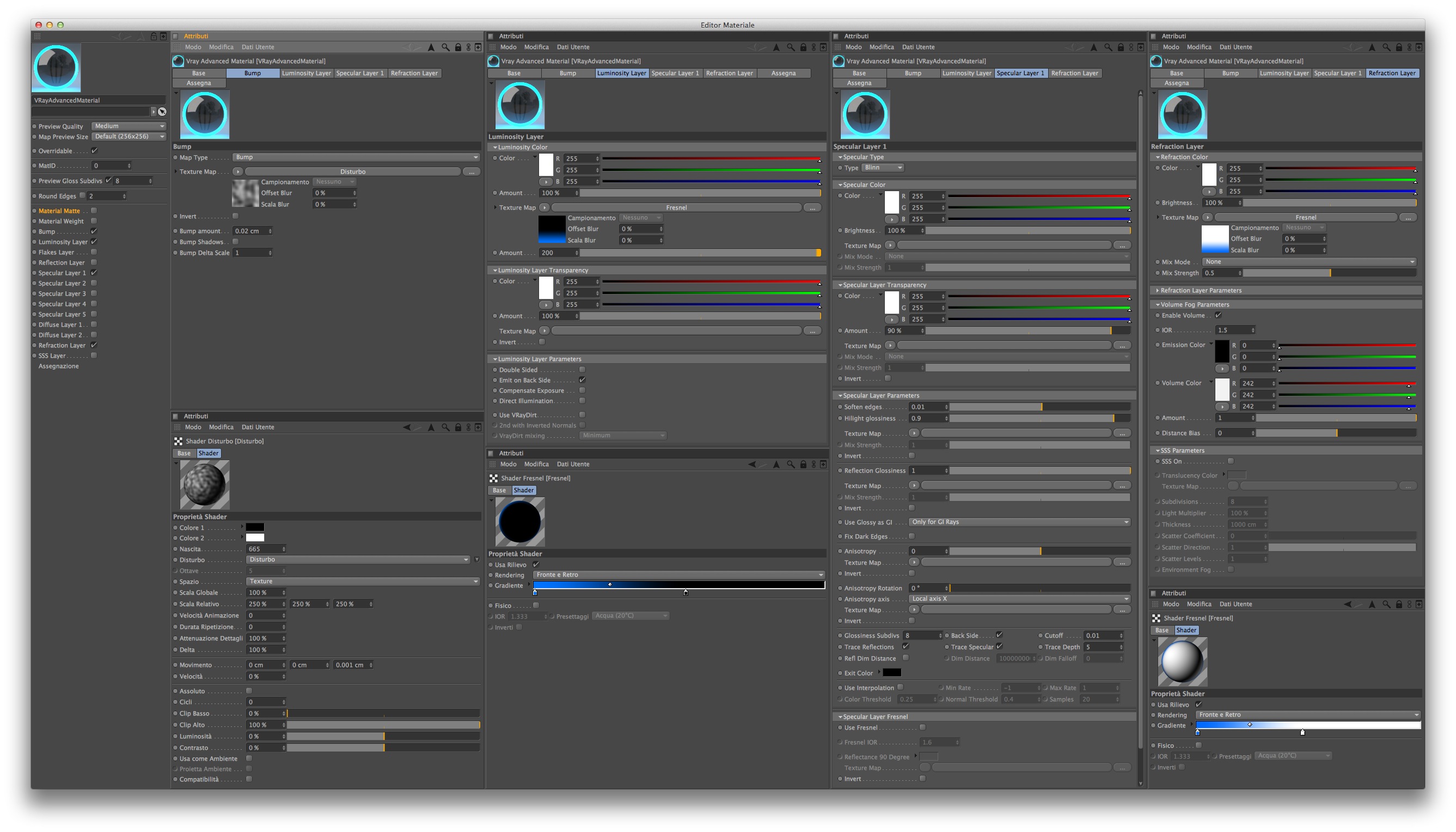The image size is (1456, 832).
Task: Toggle Emit on Back Side checkbox
Action: 582,380
